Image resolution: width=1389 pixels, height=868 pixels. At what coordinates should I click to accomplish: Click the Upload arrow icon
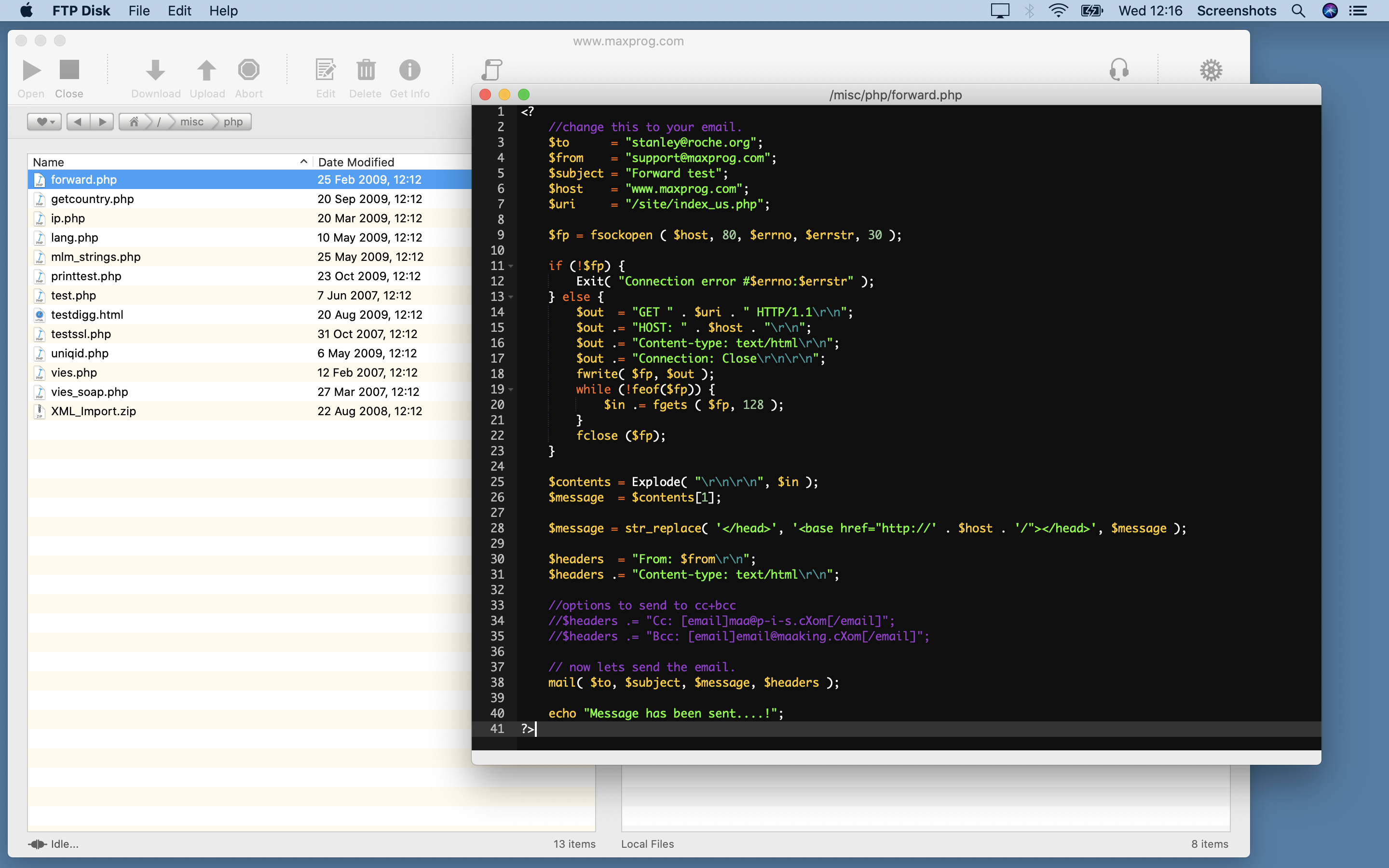(206, 70)
